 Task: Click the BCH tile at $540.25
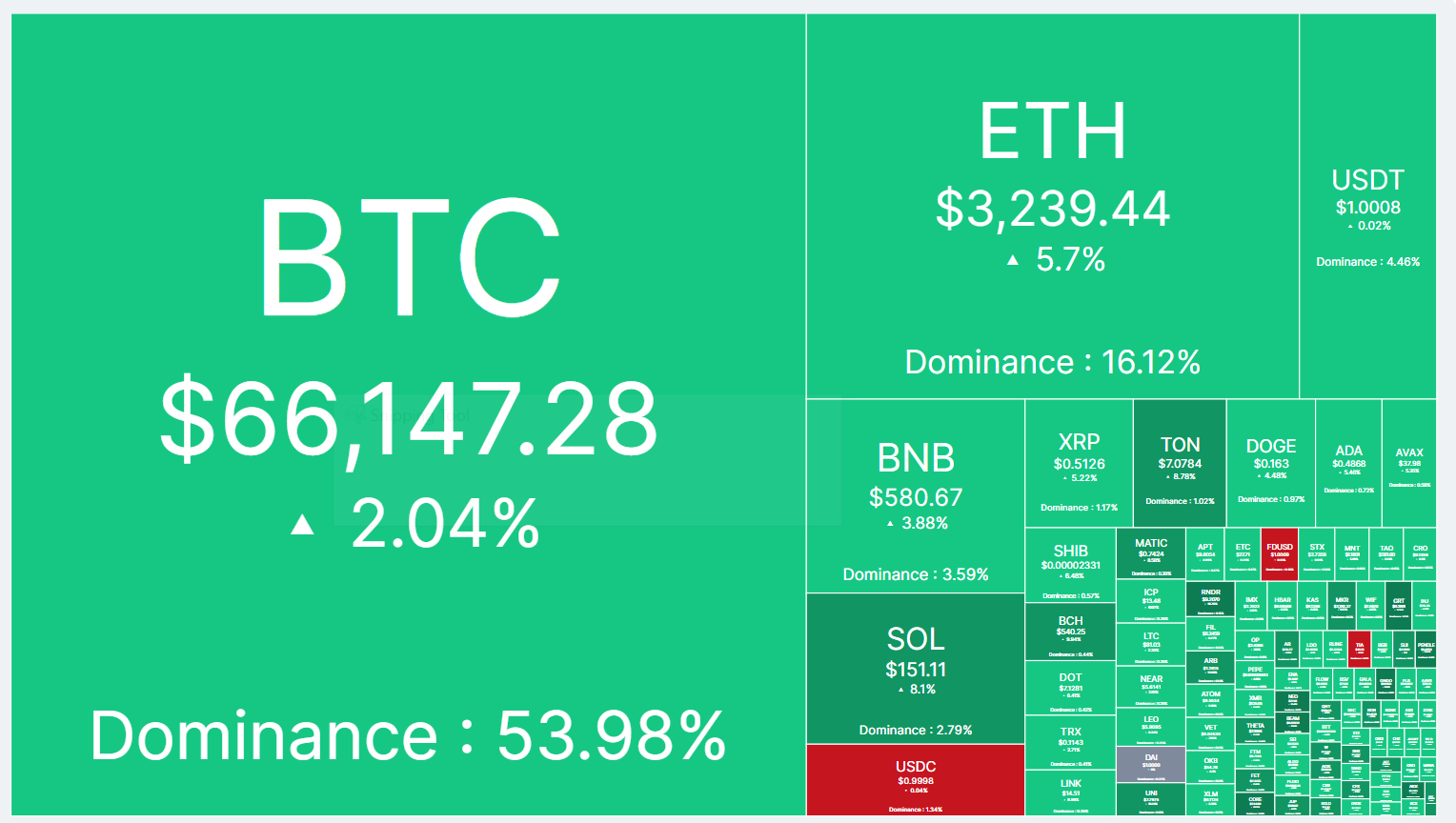[x=1070, y=632]
